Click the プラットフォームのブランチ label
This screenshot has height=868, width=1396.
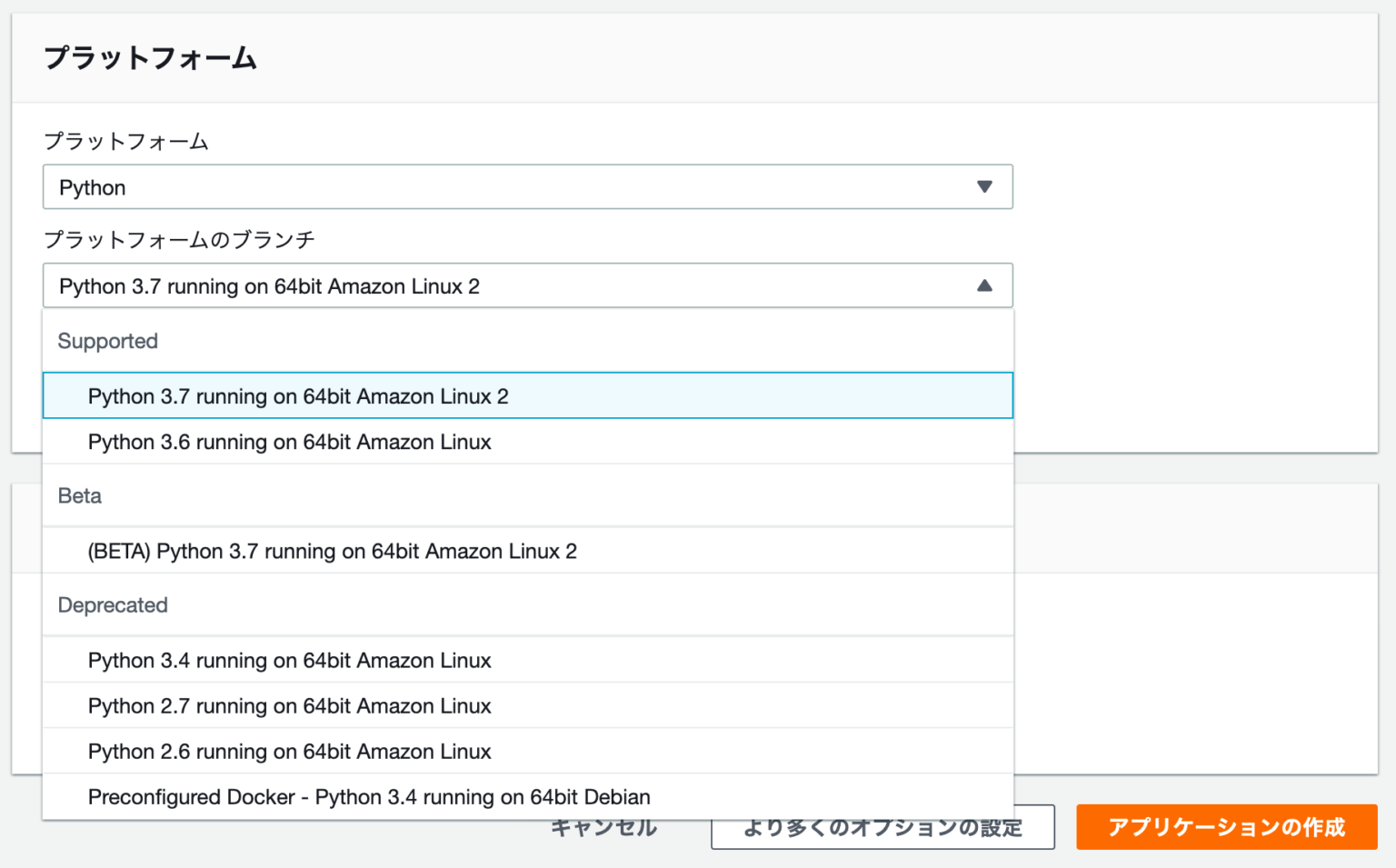pos(179,239)
